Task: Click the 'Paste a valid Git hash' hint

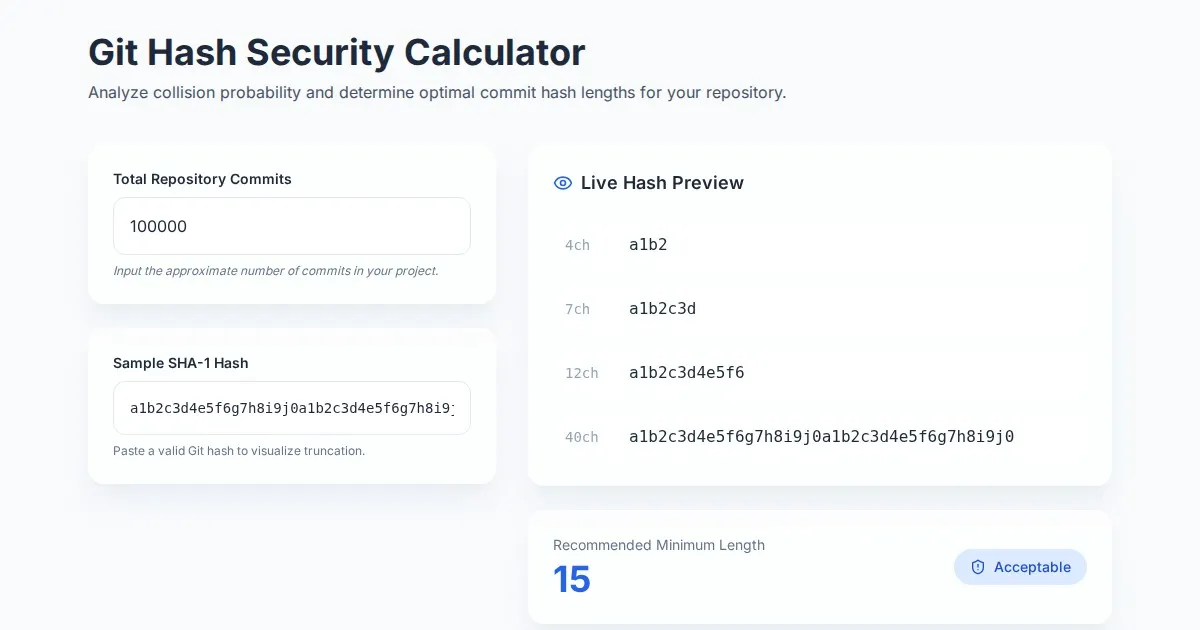Action: (x=239, y=451)
